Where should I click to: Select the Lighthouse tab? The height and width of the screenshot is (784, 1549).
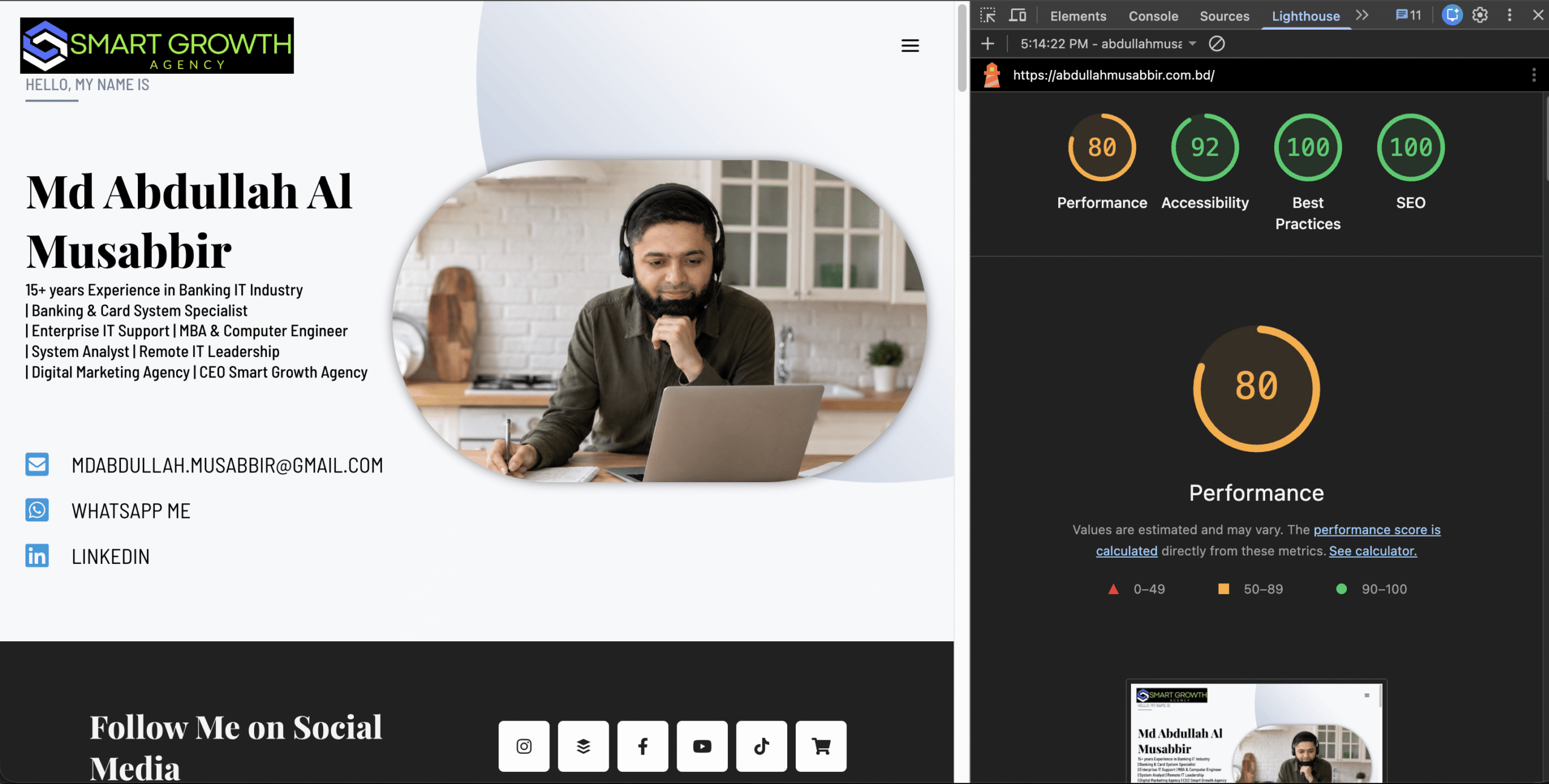point(1306,16)
